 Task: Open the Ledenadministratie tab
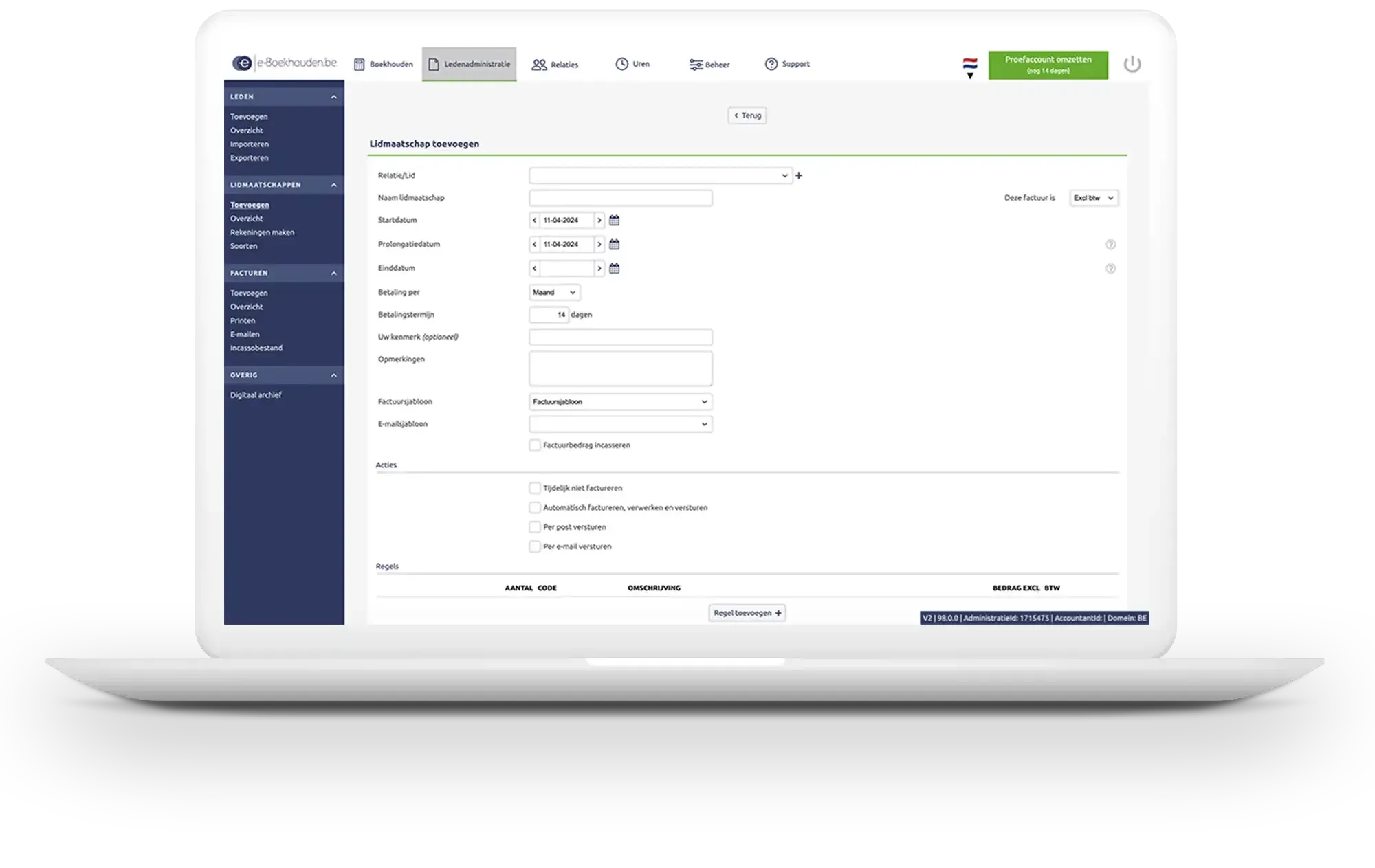coord(470,64)
